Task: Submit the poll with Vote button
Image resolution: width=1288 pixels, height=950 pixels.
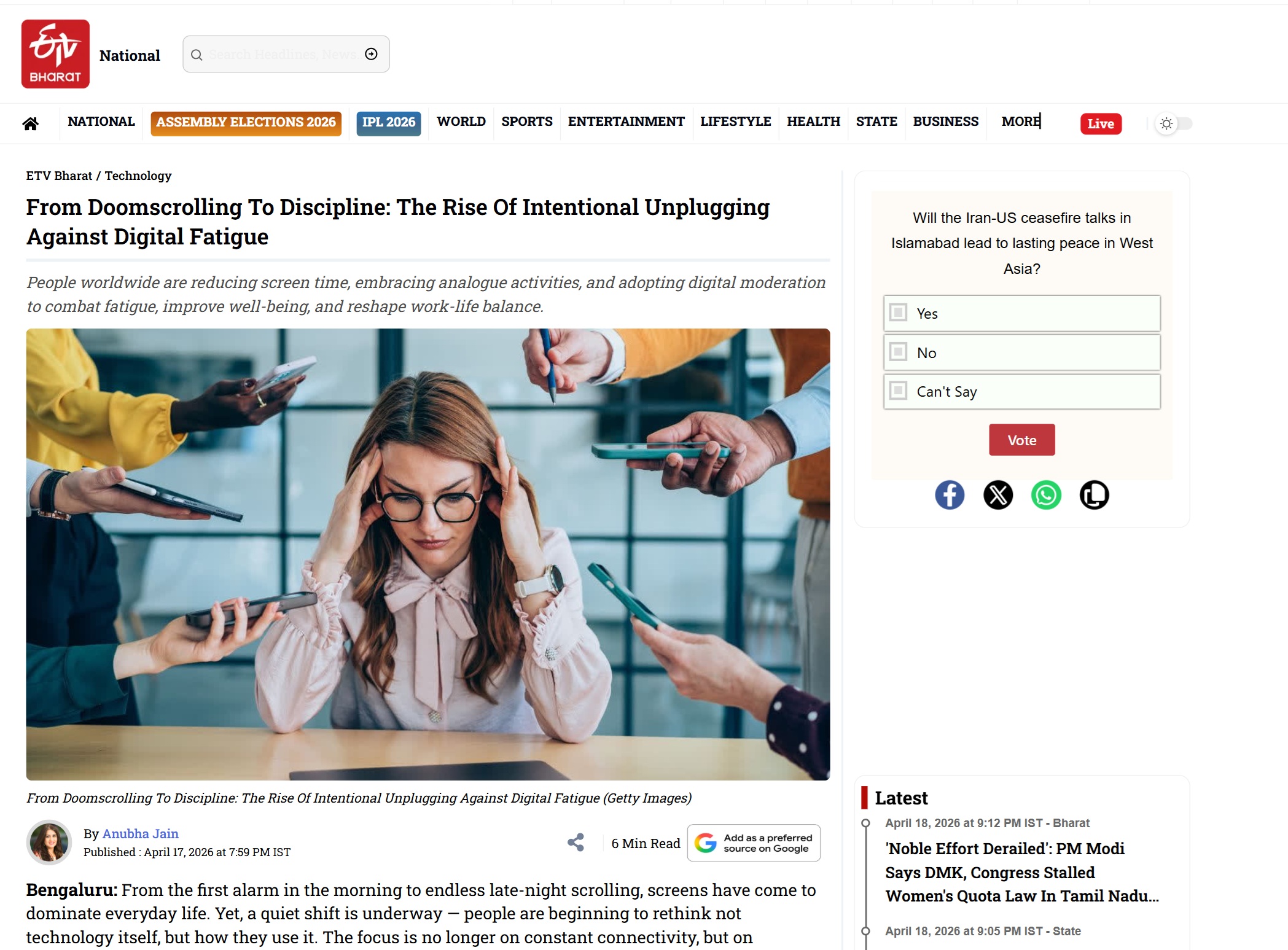Action: point(1022,440)
